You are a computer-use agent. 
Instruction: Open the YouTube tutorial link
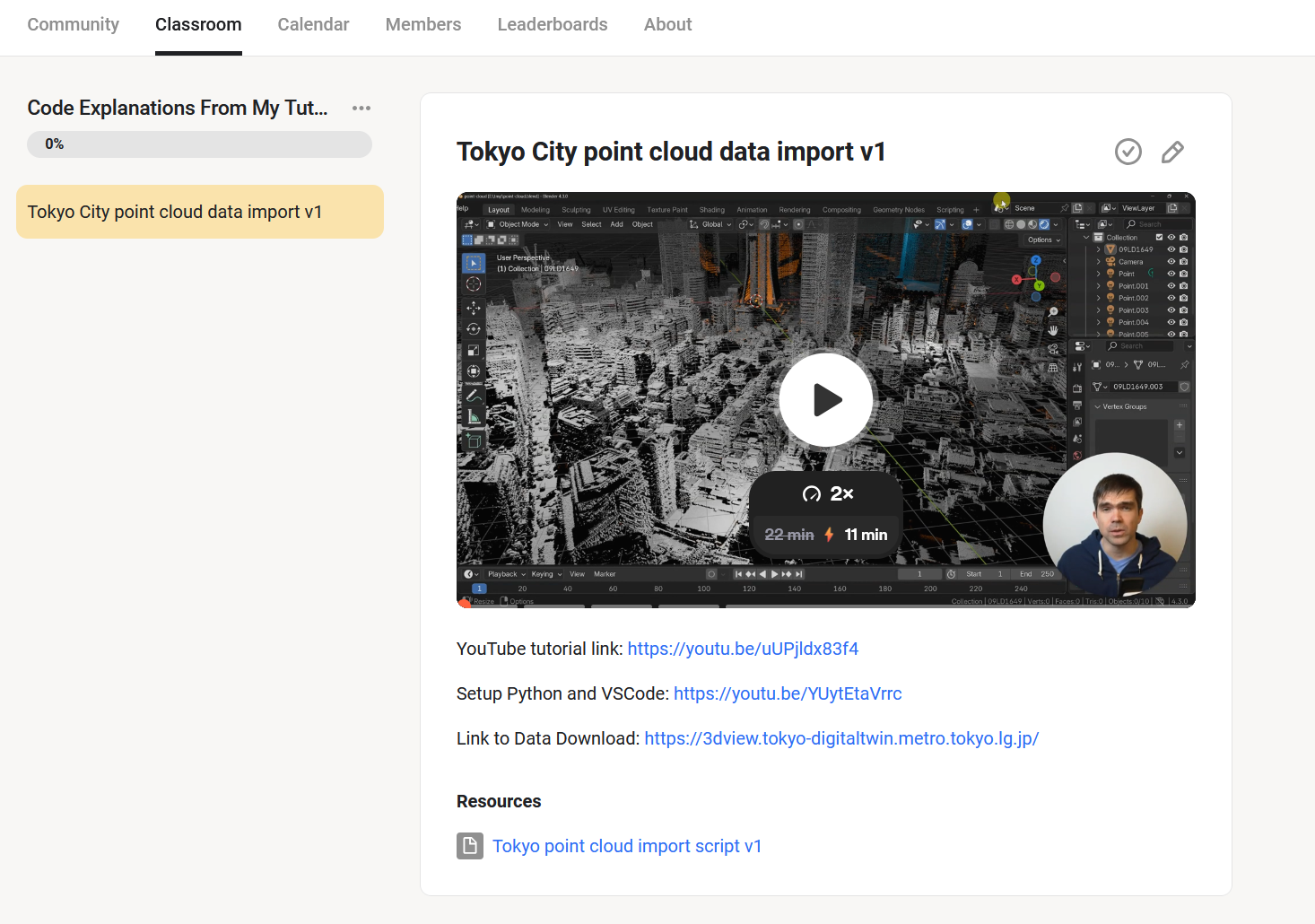tap(743, 649)
